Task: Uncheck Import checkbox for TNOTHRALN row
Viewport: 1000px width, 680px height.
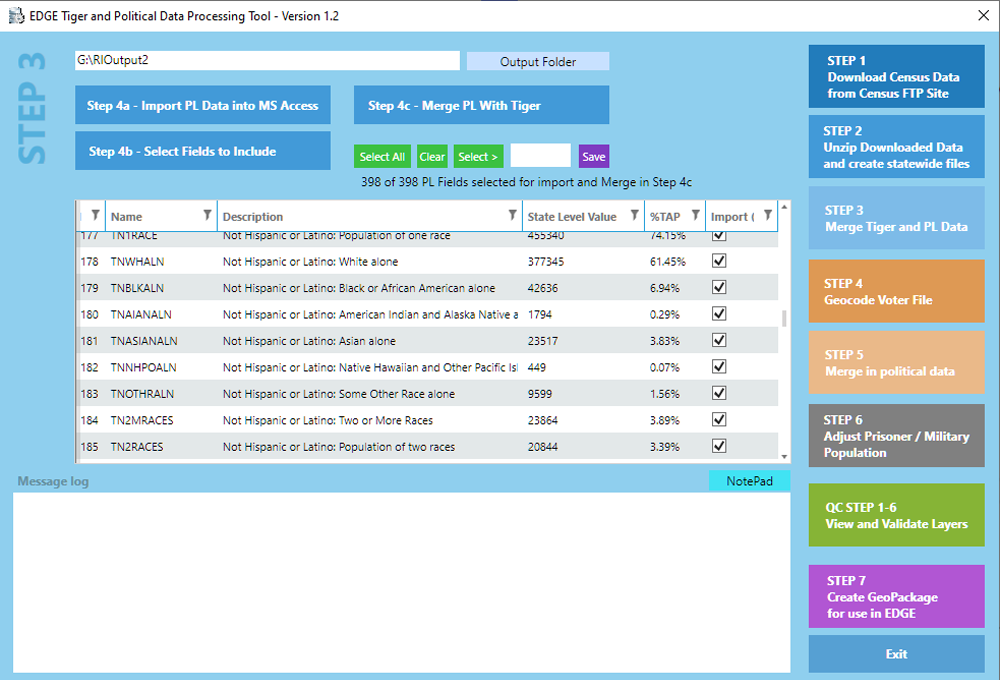Action: (719, 393)
